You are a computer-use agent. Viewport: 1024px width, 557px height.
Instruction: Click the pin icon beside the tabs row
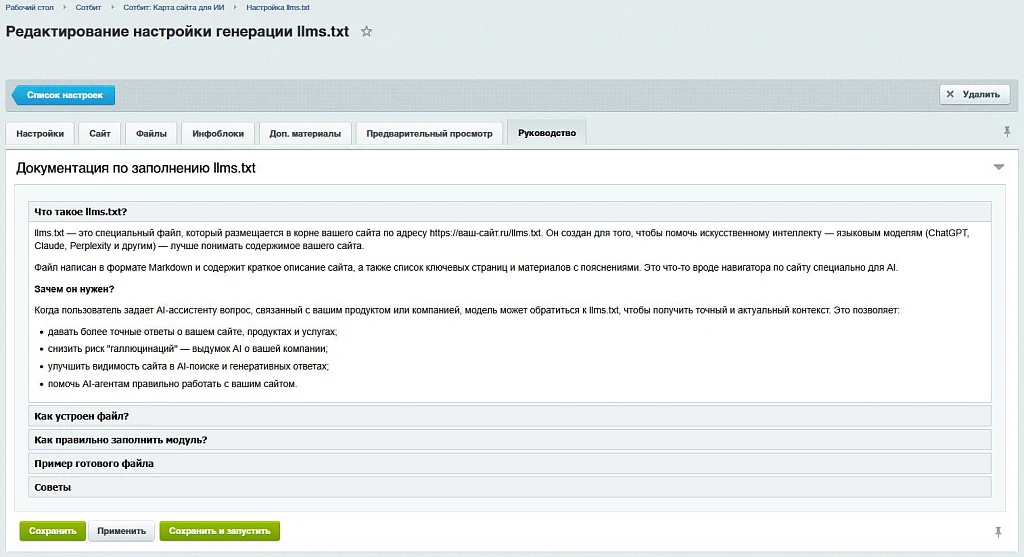(x=1006, y=132)
